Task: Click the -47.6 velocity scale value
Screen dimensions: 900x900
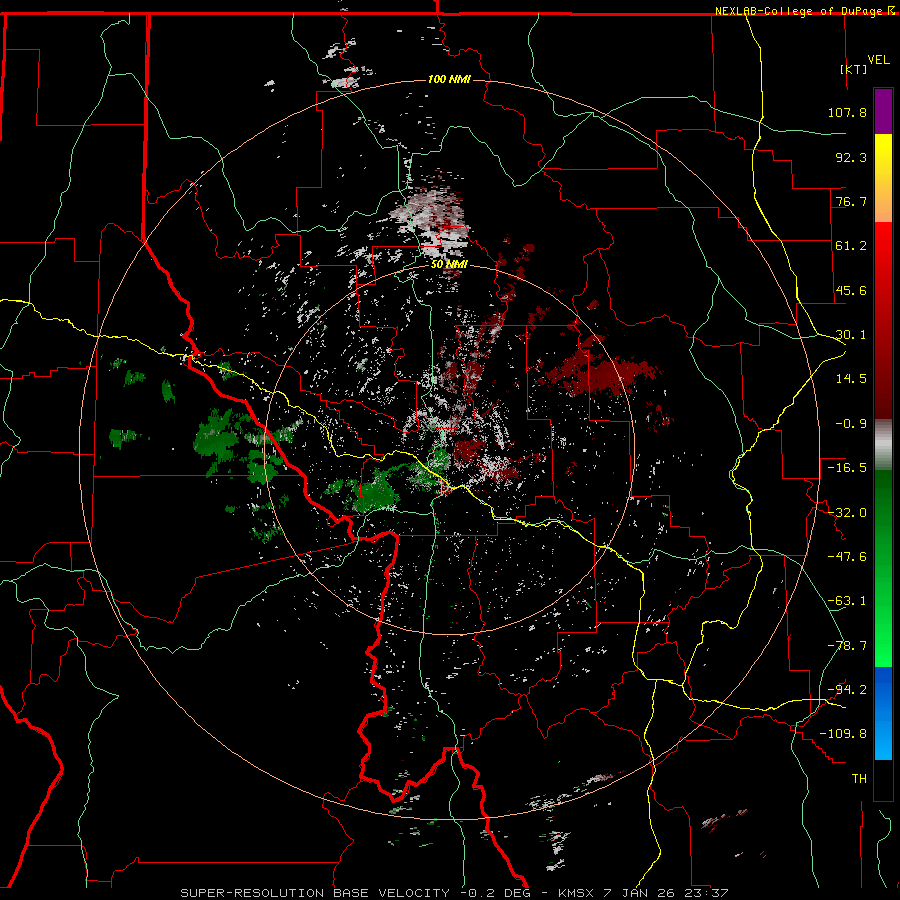Action: [847, 557]
